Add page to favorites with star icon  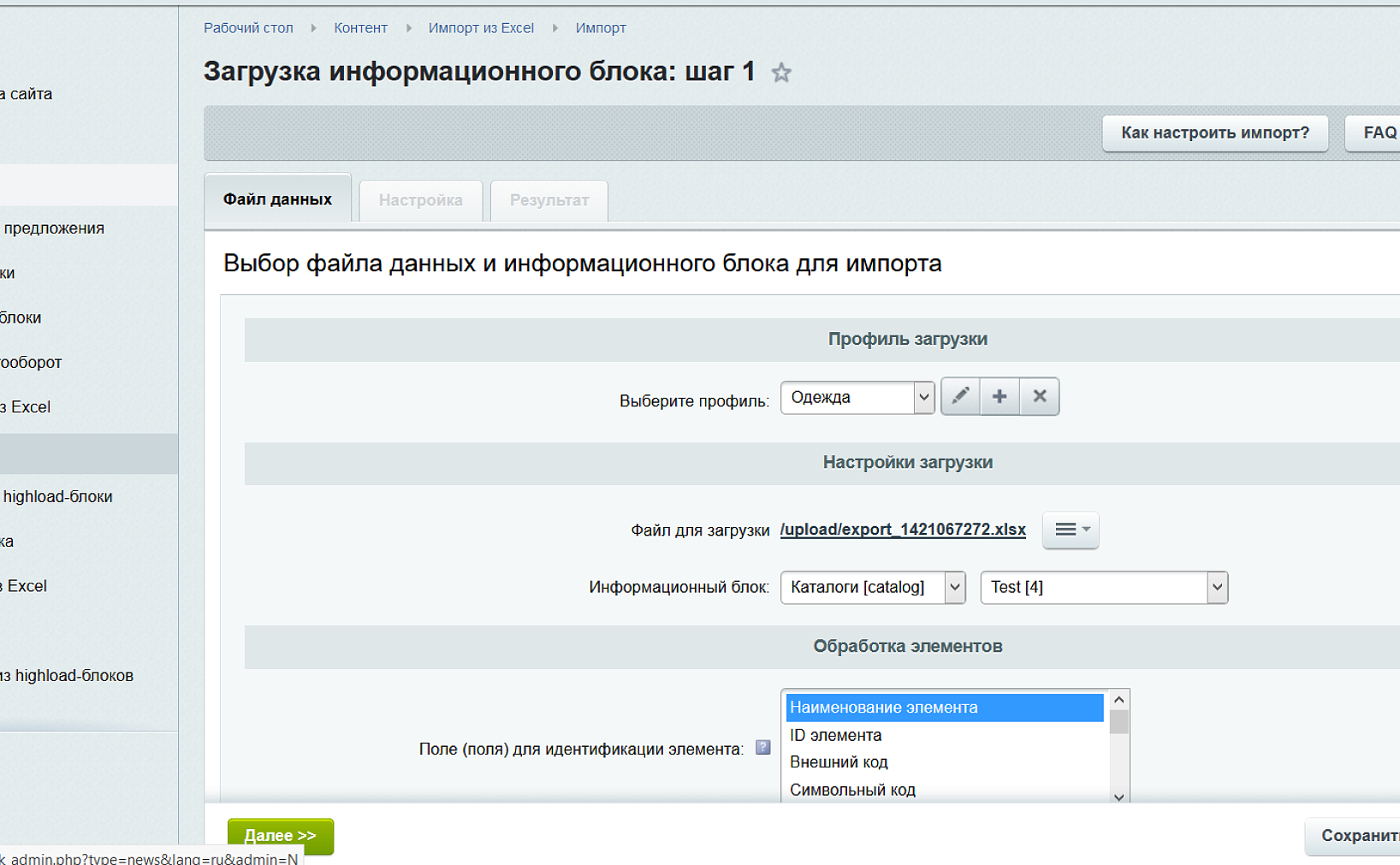pos(780,74)
